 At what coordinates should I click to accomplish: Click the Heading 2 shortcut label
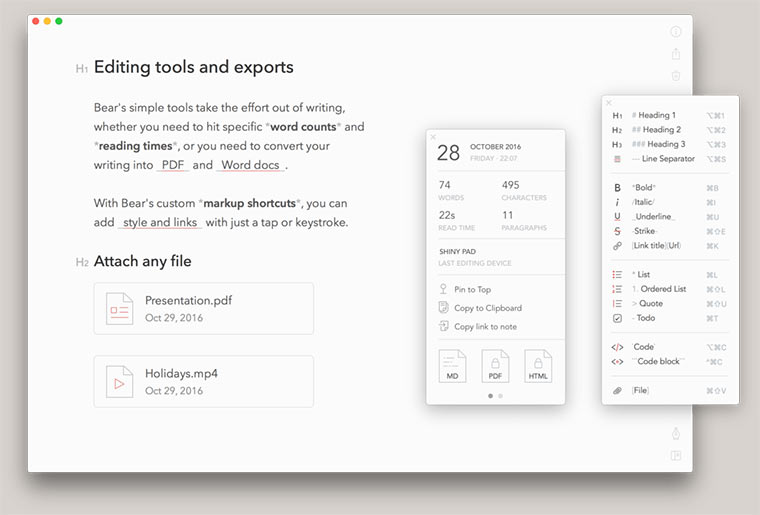662,130
